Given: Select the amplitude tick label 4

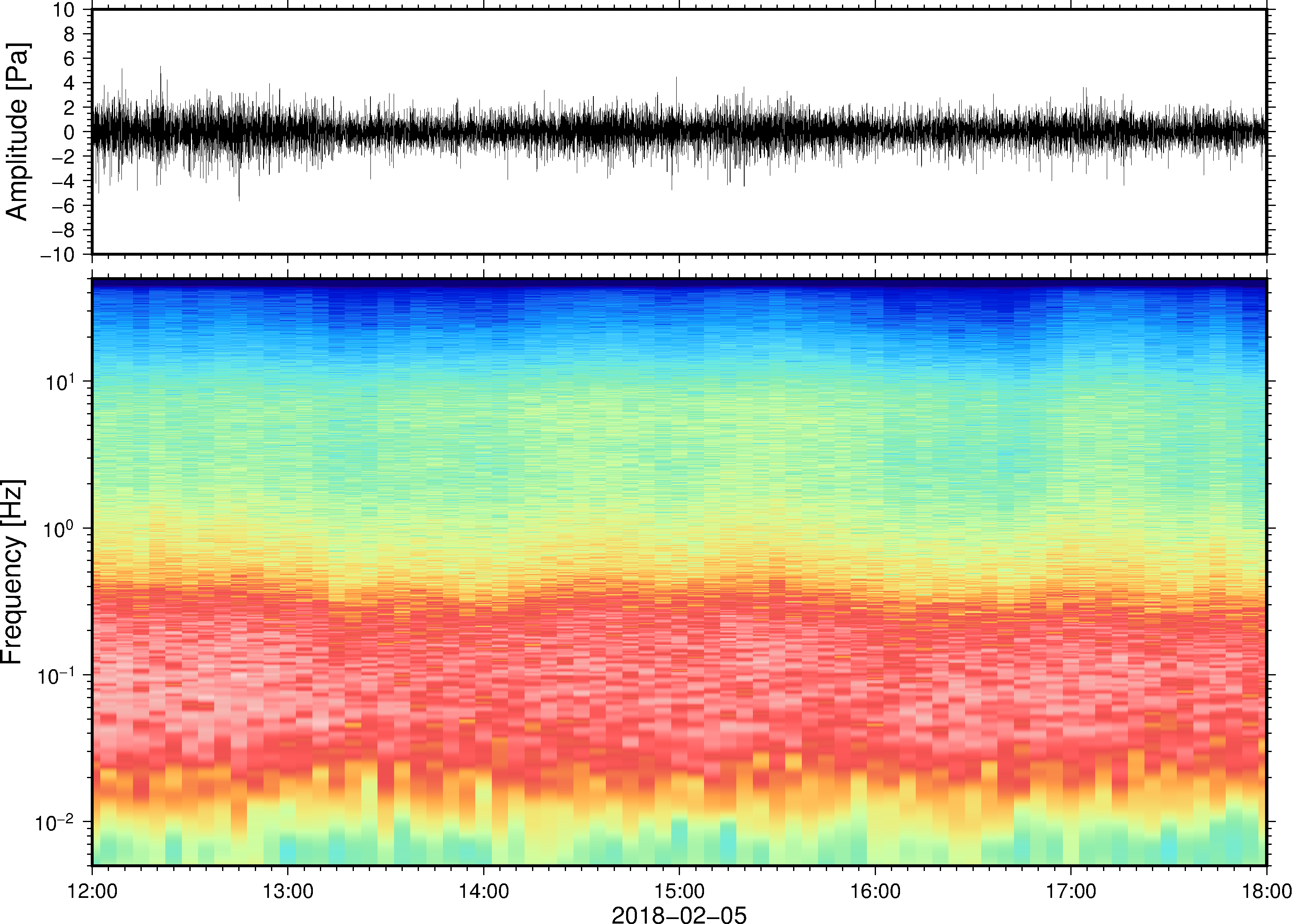Looking at the screenshot, I should [70, 83].
